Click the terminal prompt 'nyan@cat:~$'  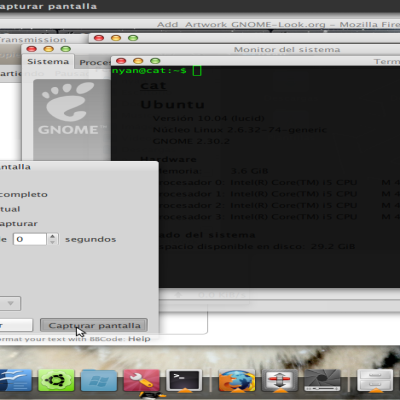149,70
